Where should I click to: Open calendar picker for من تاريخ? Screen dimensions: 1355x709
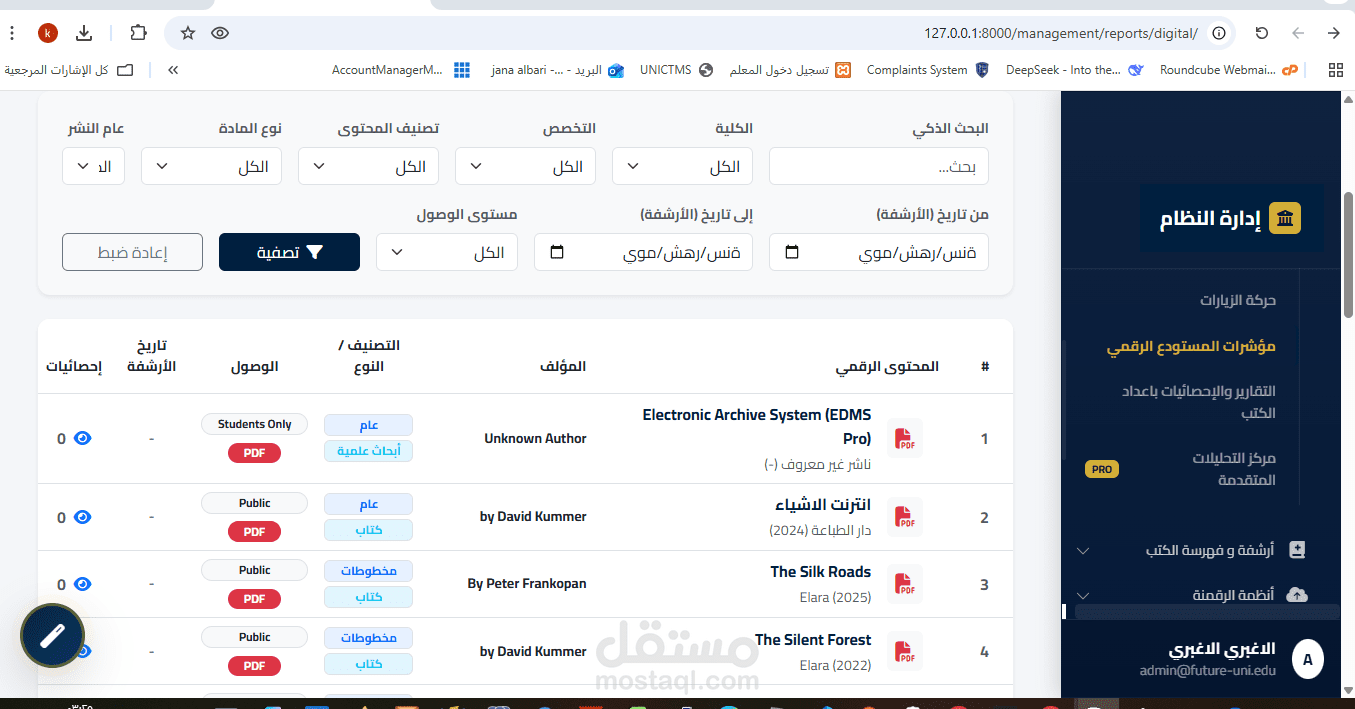(x=792, y=252)
